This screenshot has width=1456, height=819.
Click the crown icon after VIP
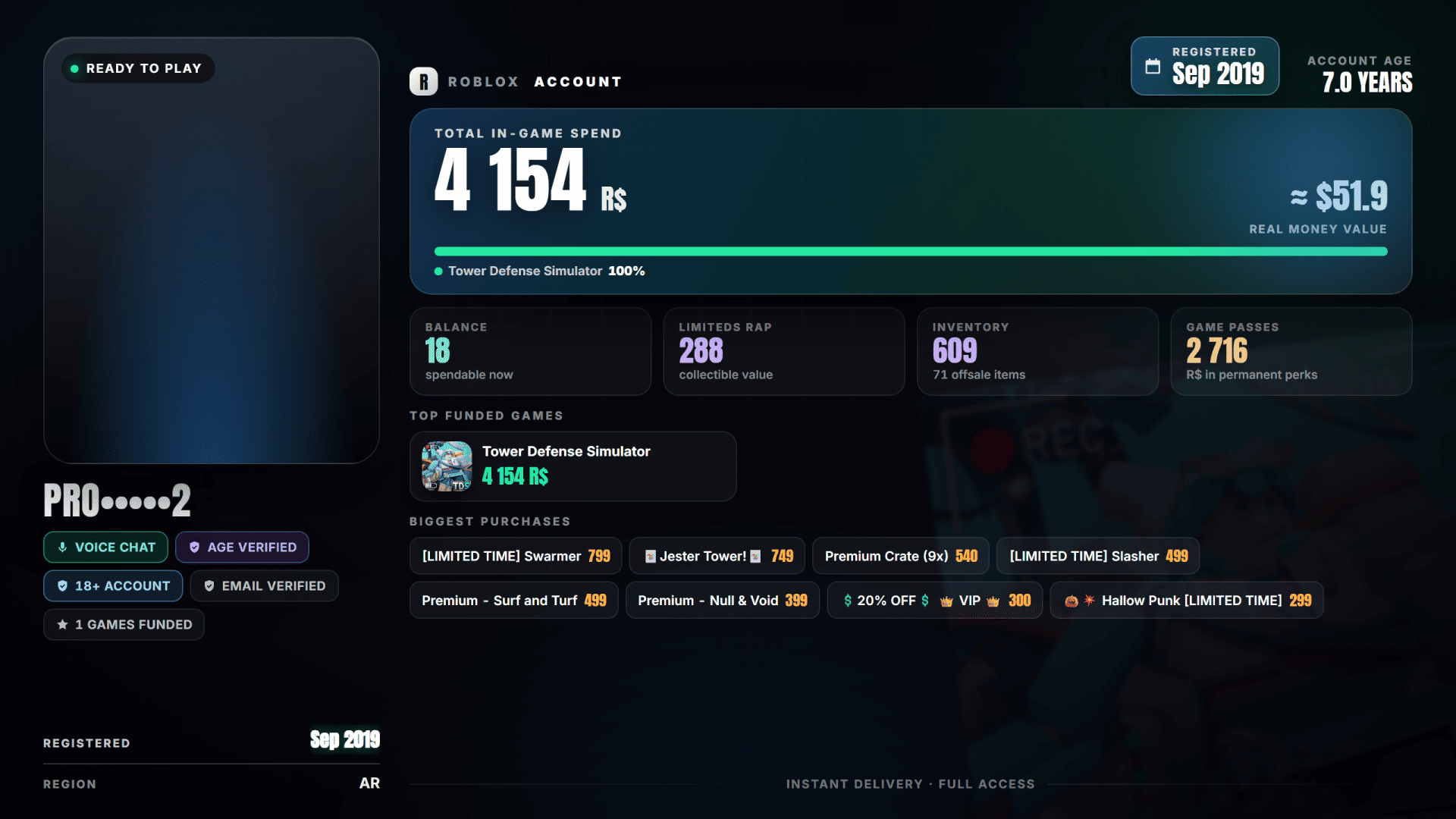993,601
